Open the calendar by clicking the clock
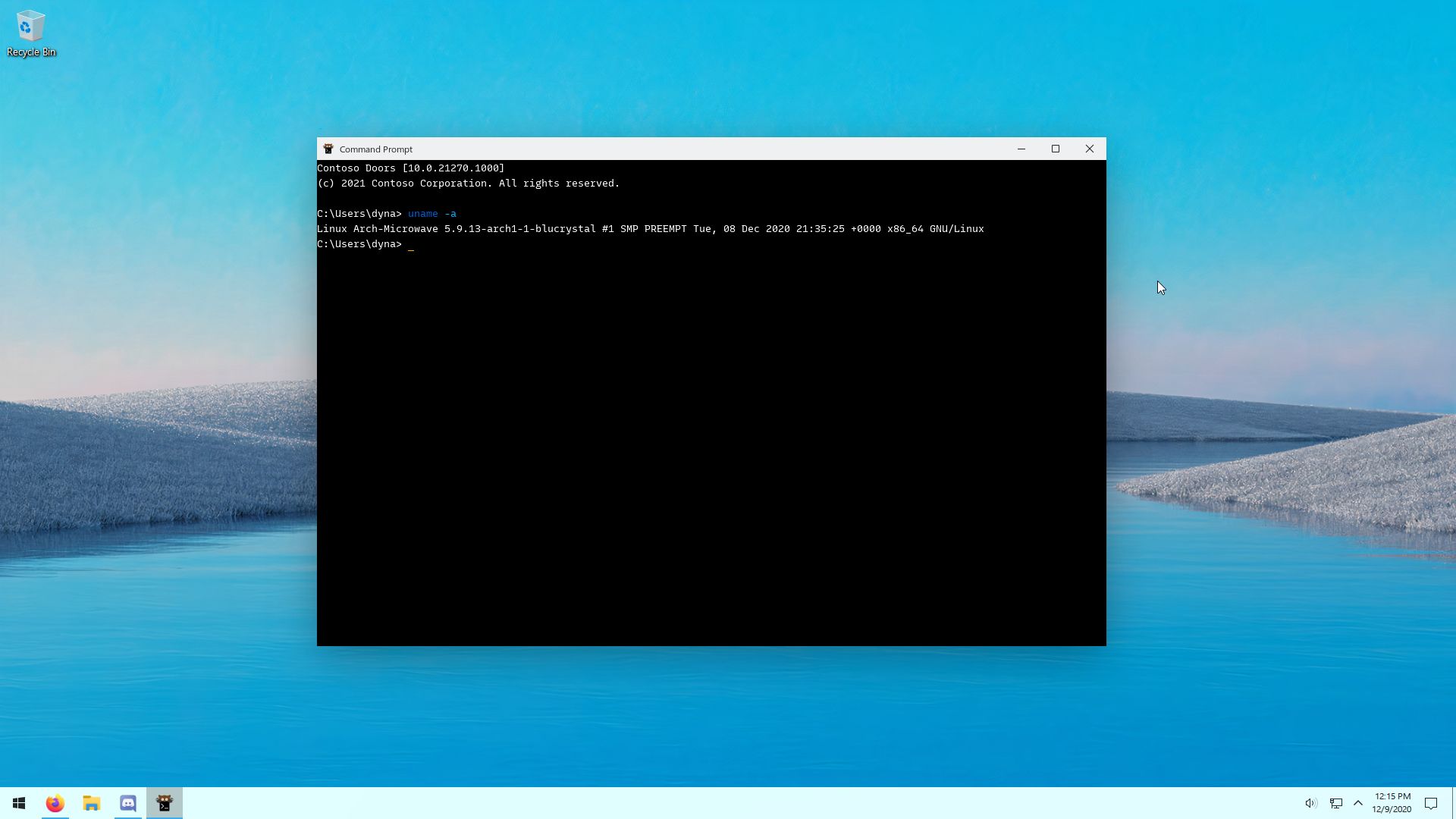Viewport: 1456px width, 819px height. pyautogui.click(x=1392, y=802)
